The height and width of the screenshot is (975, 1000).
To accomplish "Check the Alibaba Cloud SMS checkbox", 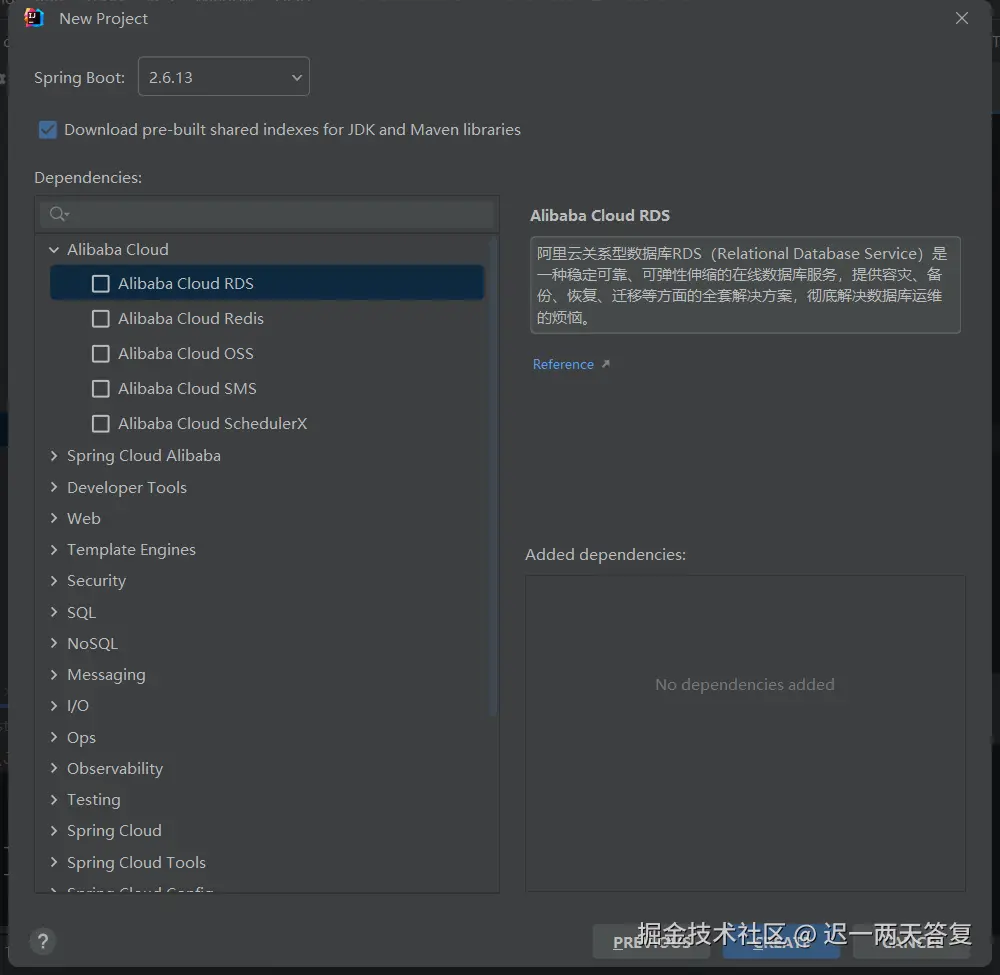I will 101,389.
